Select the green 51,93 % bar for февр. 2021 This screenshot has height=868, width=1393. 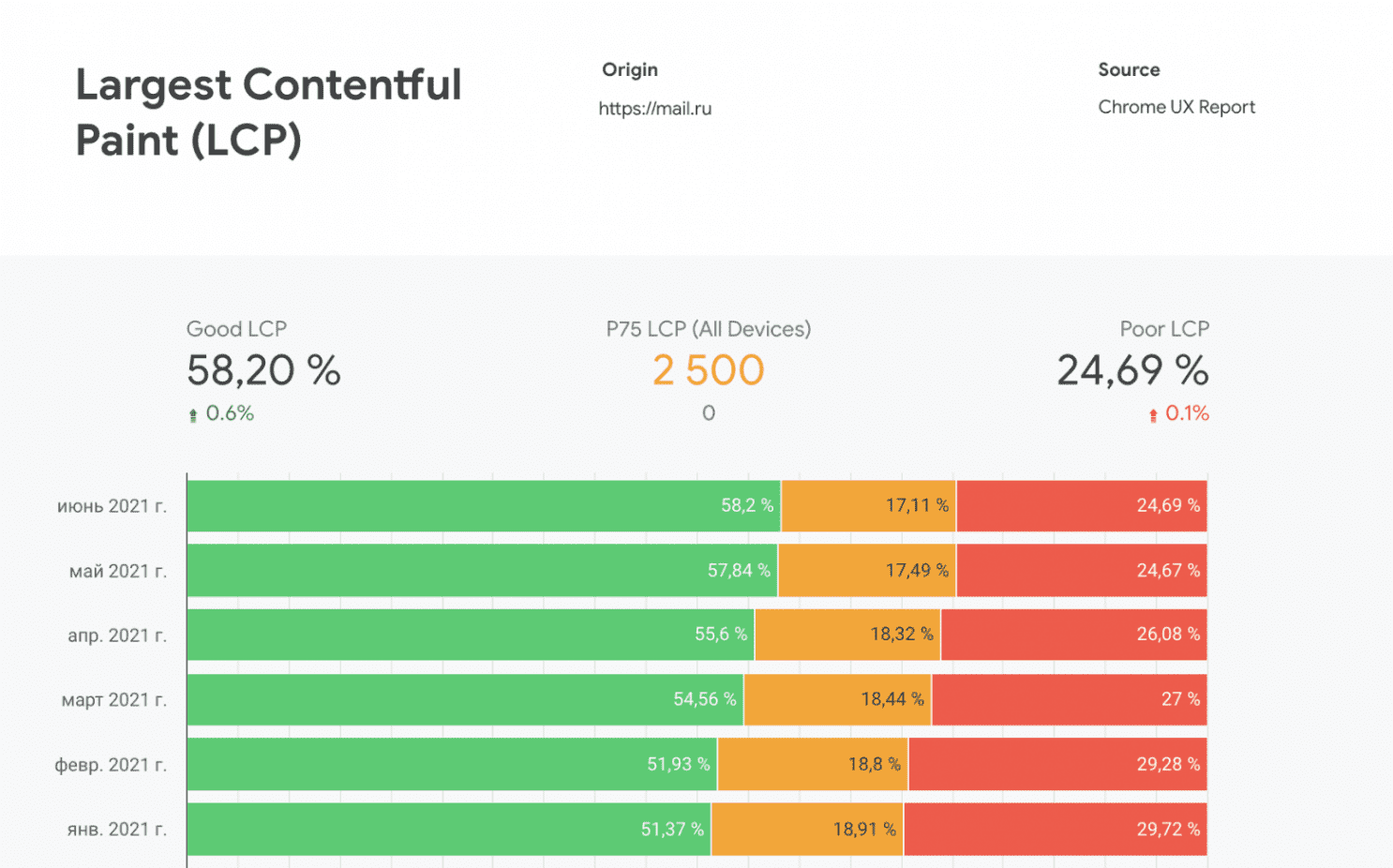451,764
